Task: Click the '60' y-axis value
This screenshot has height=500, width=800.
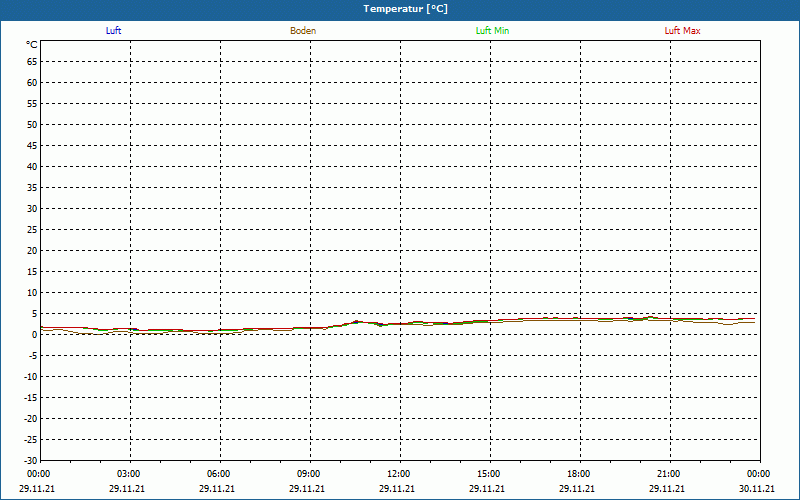Action: 32,83
